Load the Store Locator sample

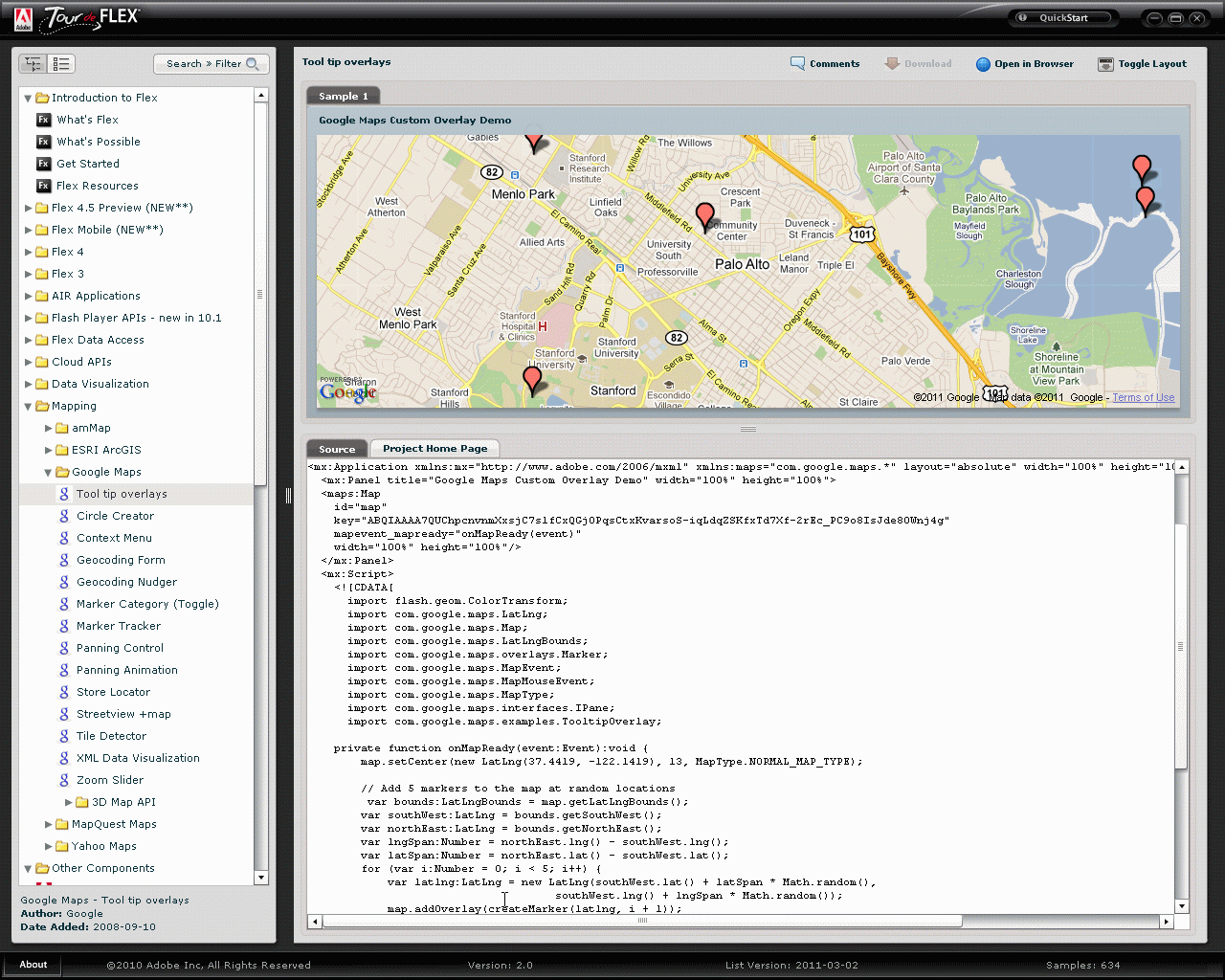(113, 692)
